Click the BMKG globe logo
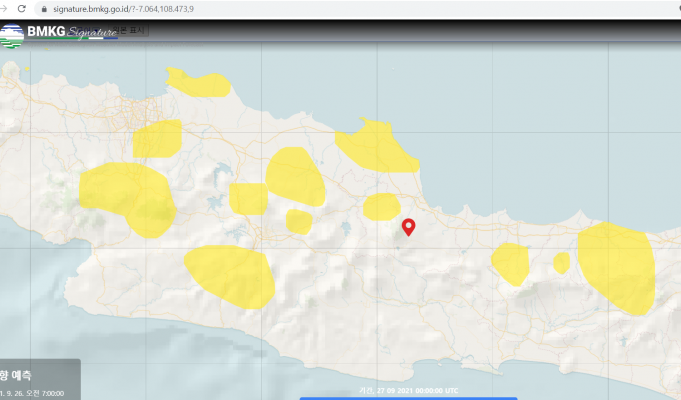This screenshot has width=681, height=400. point(12,34)
